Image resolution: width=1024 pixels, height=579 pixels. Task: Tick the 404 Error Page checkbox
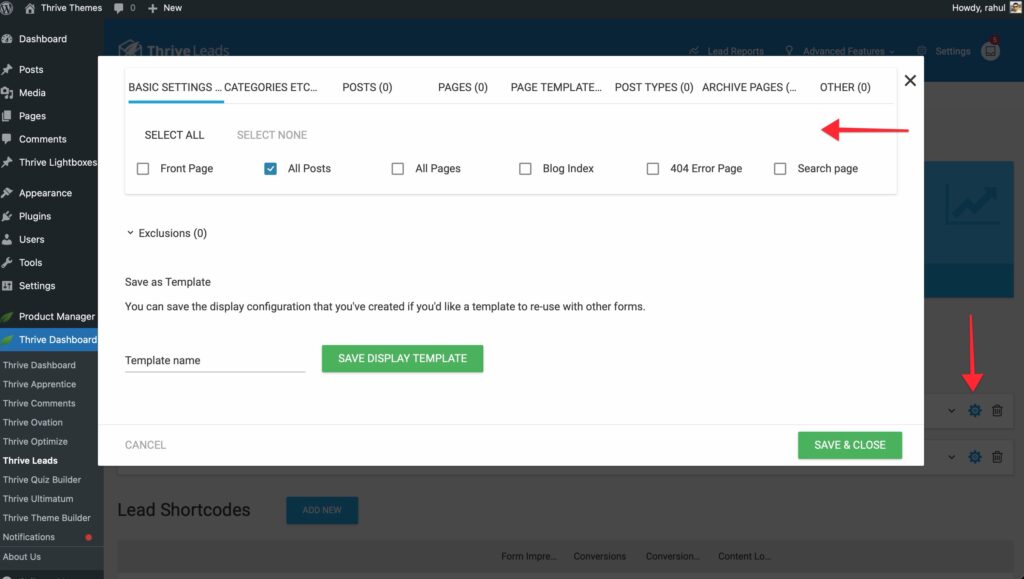[653, 169]
